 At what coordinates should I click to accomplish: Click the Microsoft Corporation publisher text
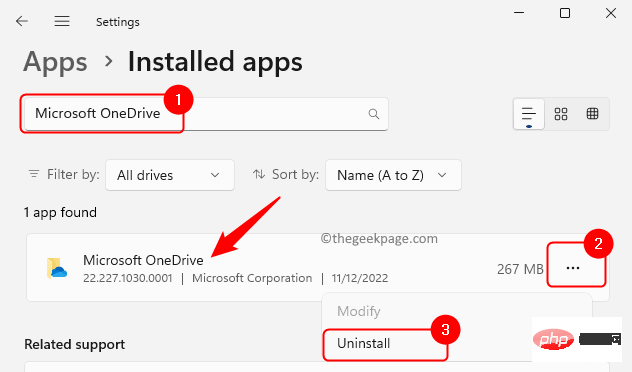click(252, 278)
